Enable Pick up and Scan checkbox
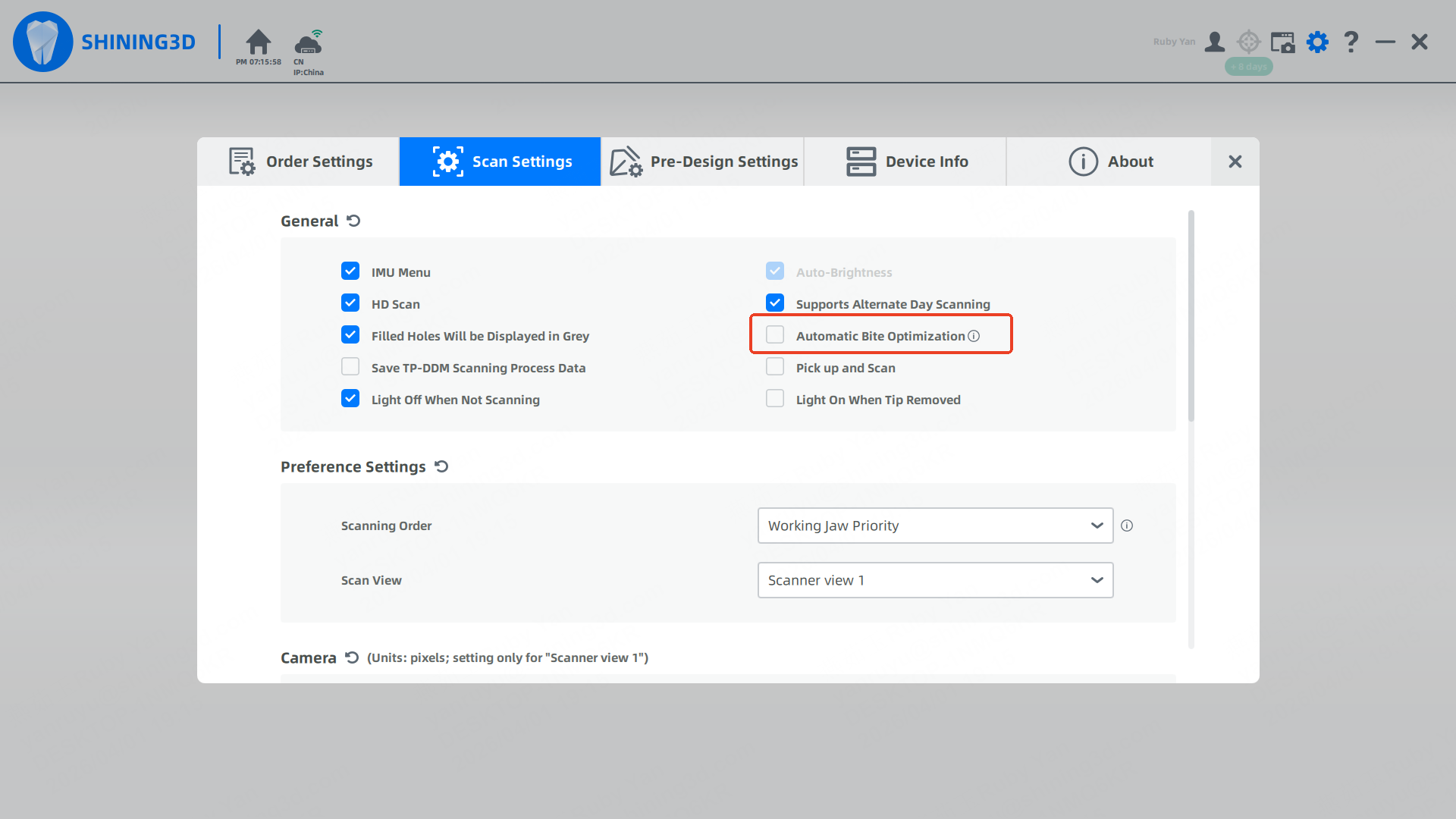Image resolution: width=1456 pixels, height=819 pixels. coord(775,367)
